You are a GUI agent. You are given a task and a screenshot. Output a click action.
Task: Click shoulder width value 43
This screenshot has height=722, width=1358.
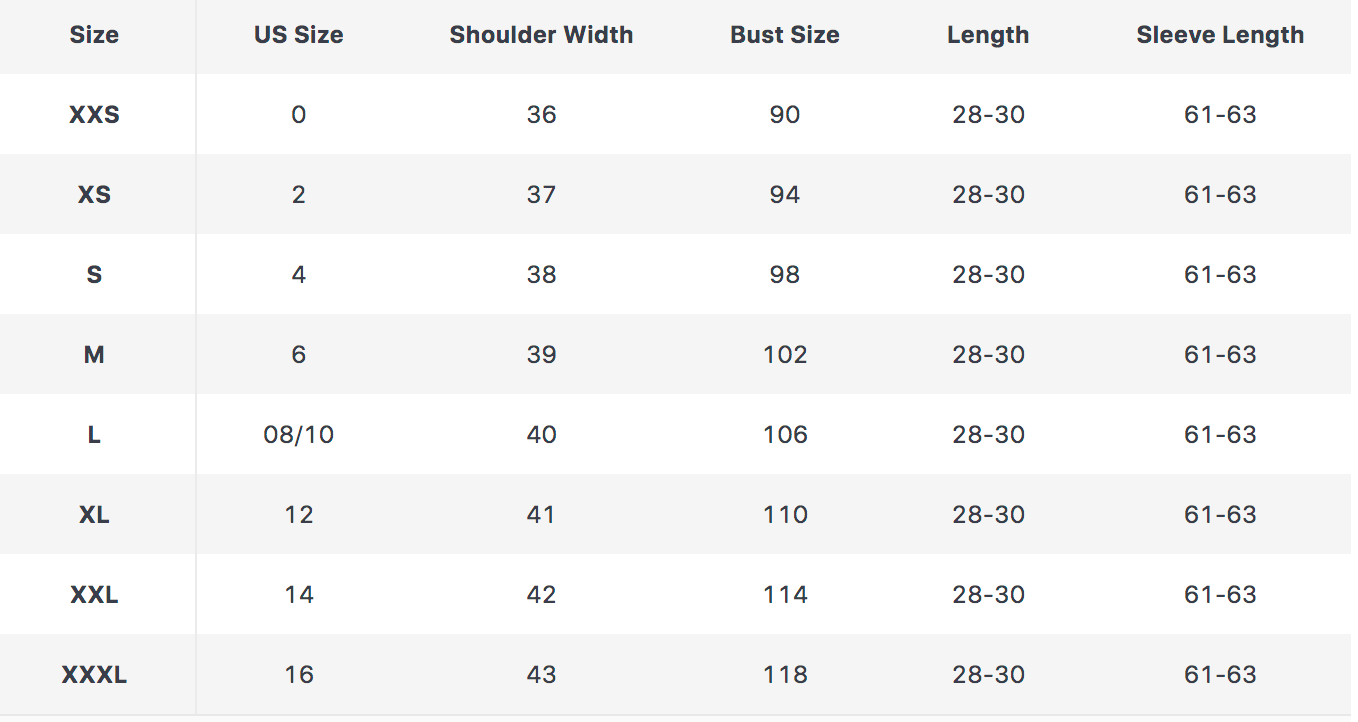tap(541, 675)
